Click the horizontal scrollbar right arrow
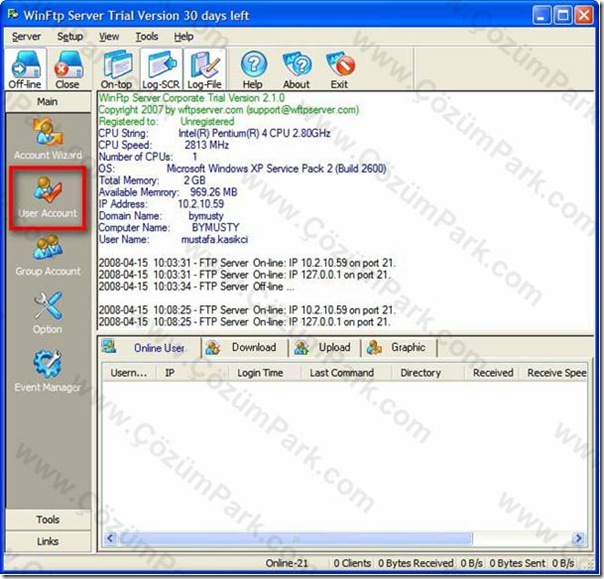This screenshot has height=579, width=604. tap(578, 538)
